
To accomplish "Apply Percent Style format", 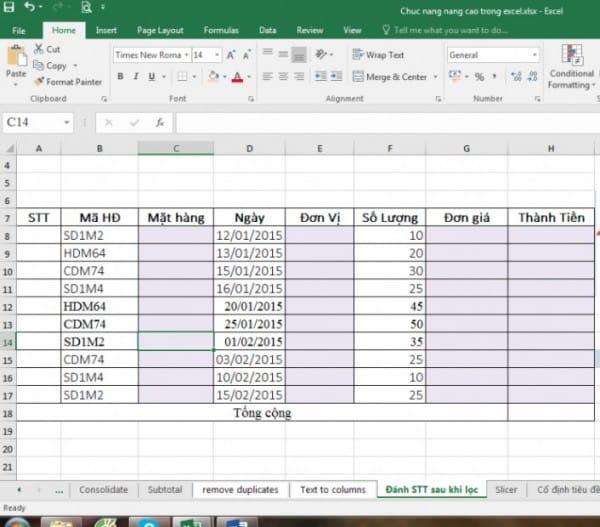I will pyautogui.click(x=479, y=77).
